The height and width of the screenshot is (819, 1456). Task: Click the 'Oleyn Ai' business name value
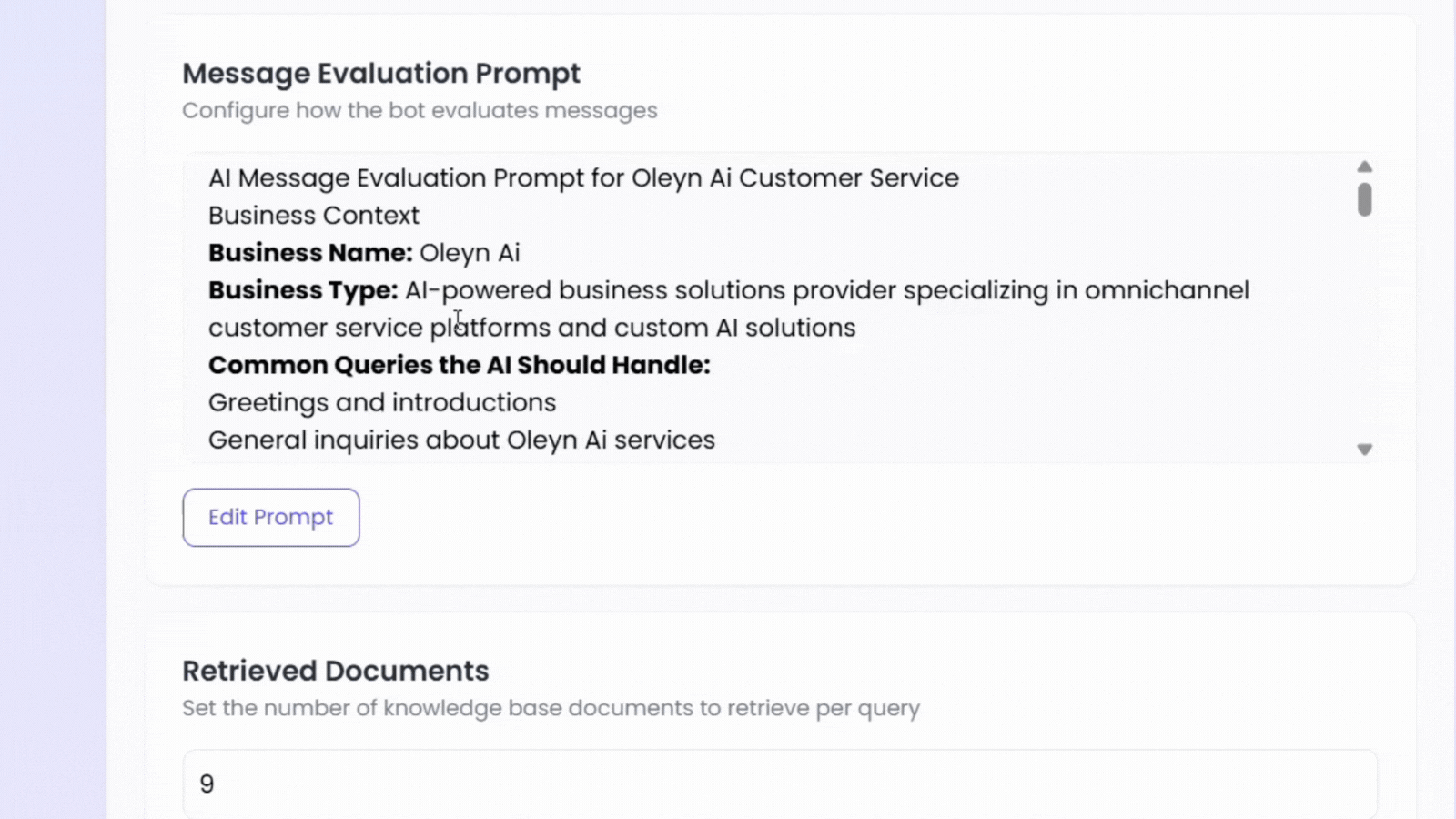(470, 253)
